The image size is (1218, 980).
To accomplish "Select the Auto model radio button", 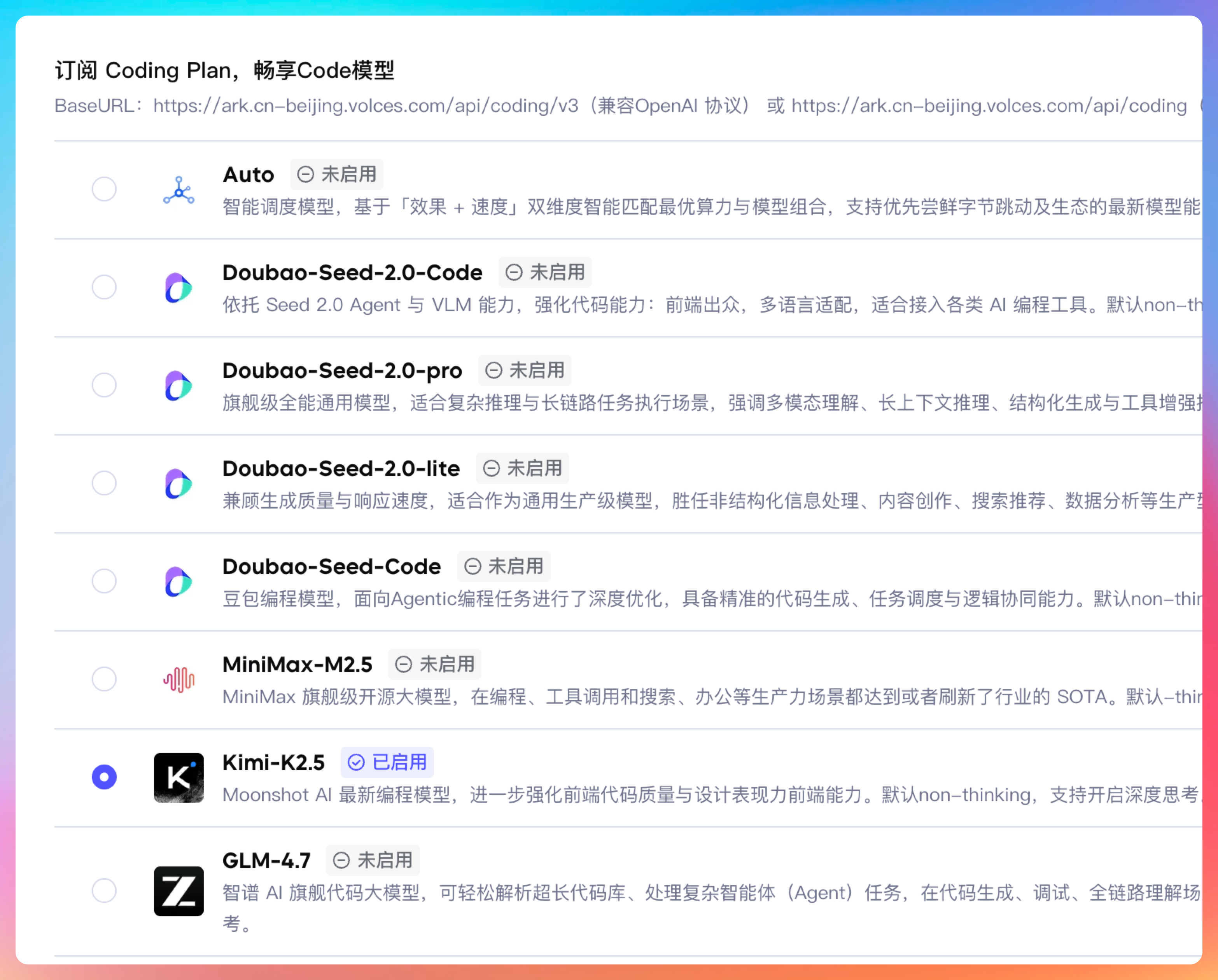I will tap(105, 189).
